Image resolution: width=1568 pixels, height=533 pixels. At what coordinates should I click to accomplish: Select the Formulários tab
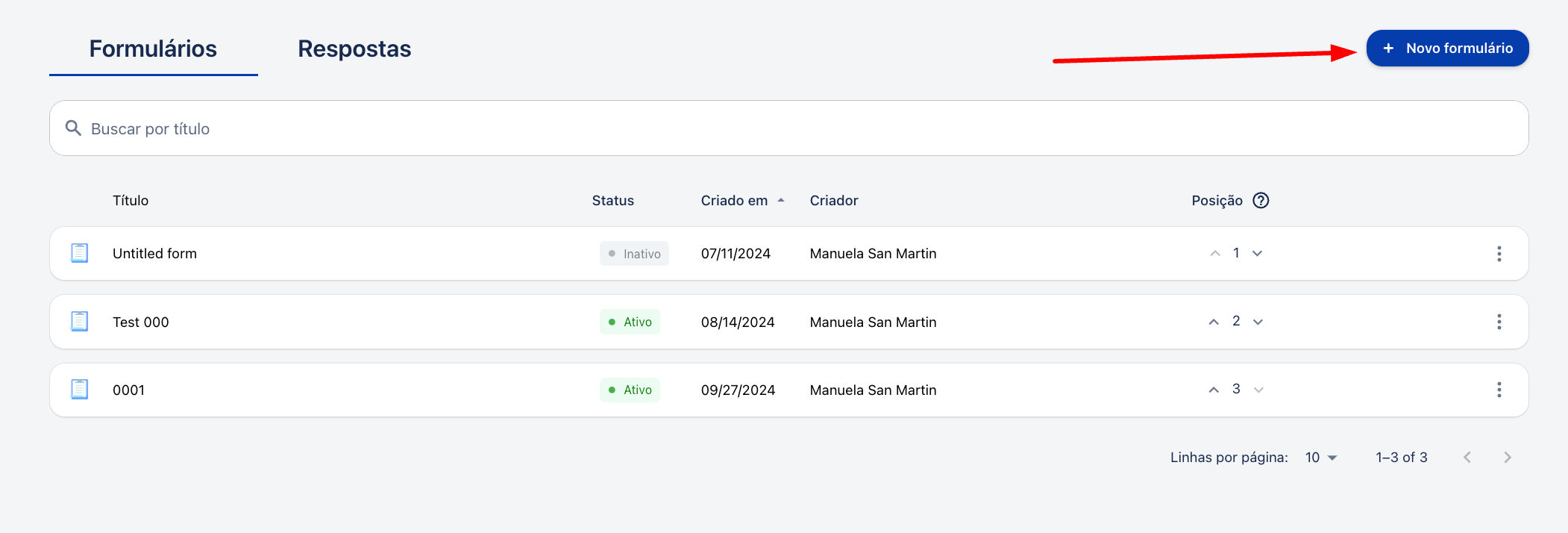153,49
